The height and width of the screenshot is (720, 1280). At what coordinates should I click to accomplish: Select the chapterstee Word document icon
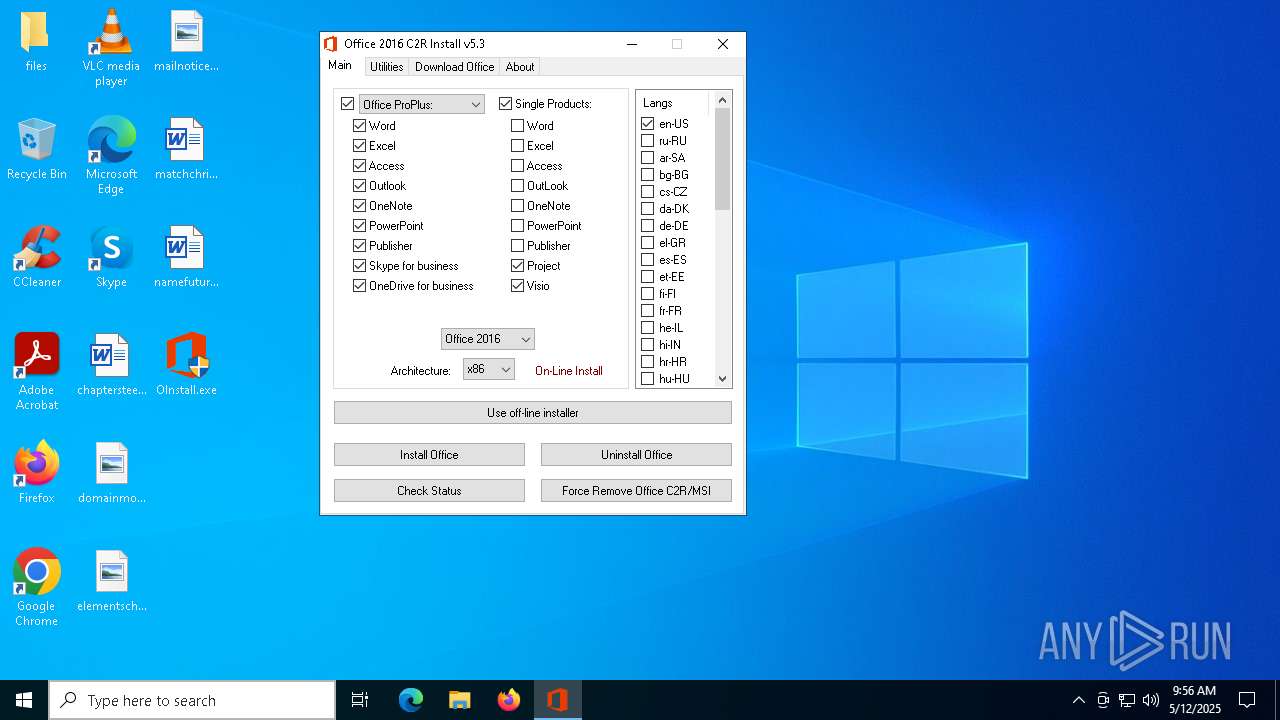(111, 364)
